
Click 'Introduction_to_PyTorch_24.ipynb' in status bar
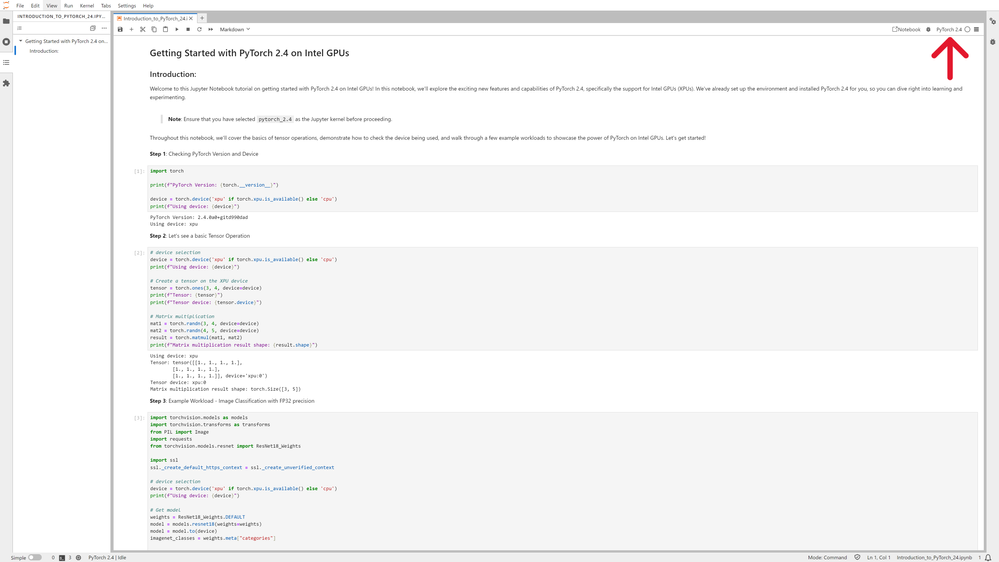click(934, 558)
